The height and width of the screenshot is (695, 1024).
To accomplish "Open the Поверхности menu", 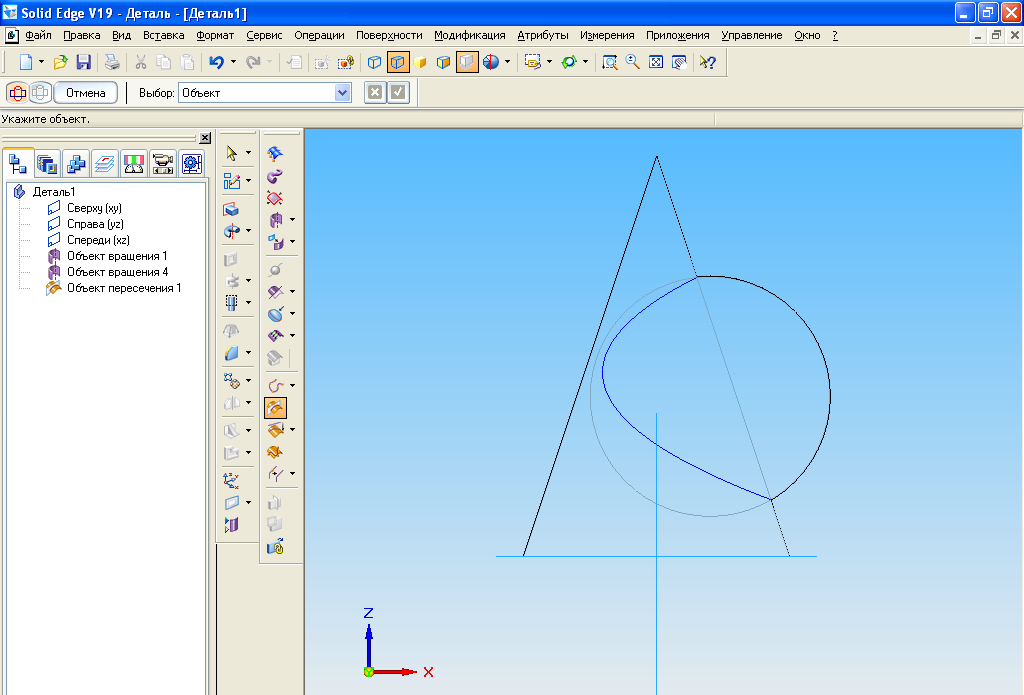I will pyautogui.click(x=389, y=35).
